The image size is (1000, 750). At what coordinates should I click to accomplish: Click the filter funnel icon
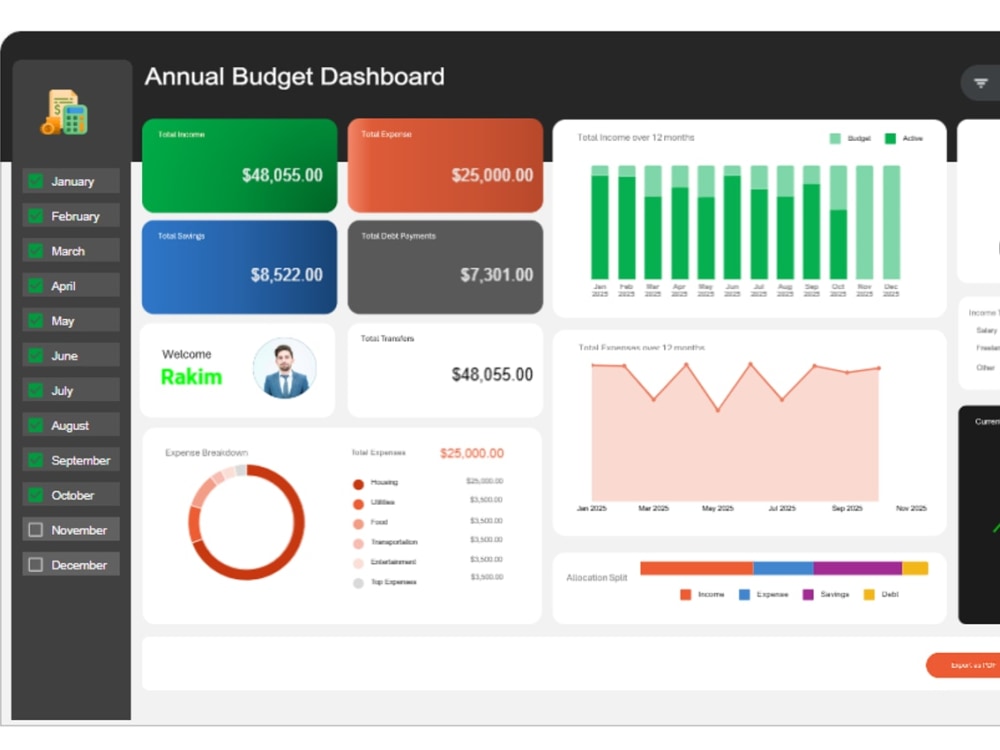980,83
